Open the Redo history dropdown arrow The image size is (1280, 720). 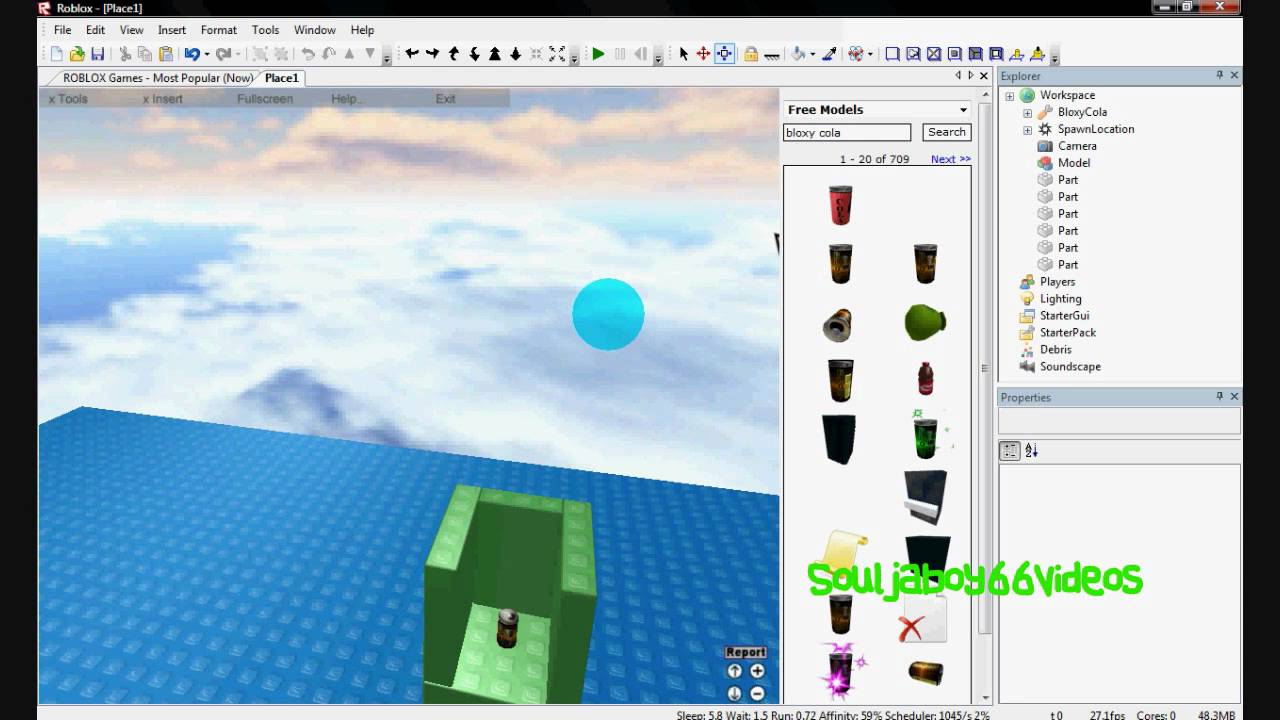point(239,54)
